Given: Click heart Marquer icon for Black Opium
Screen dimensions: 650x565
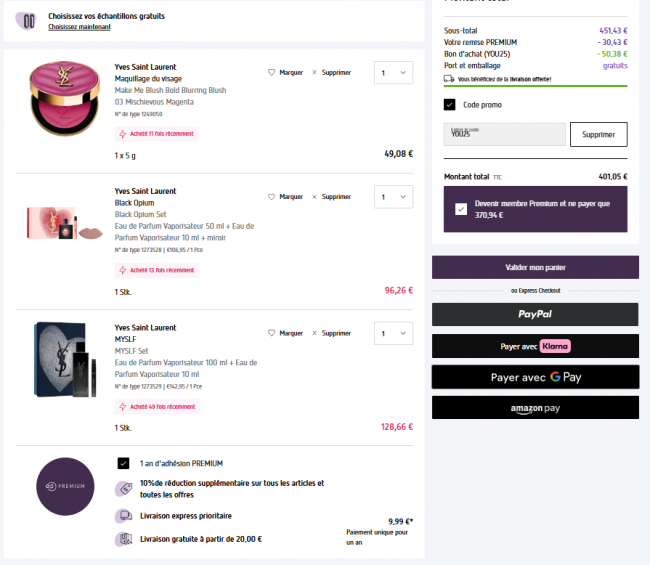Looking at the screenshot, I should click(x=272, y=197).
